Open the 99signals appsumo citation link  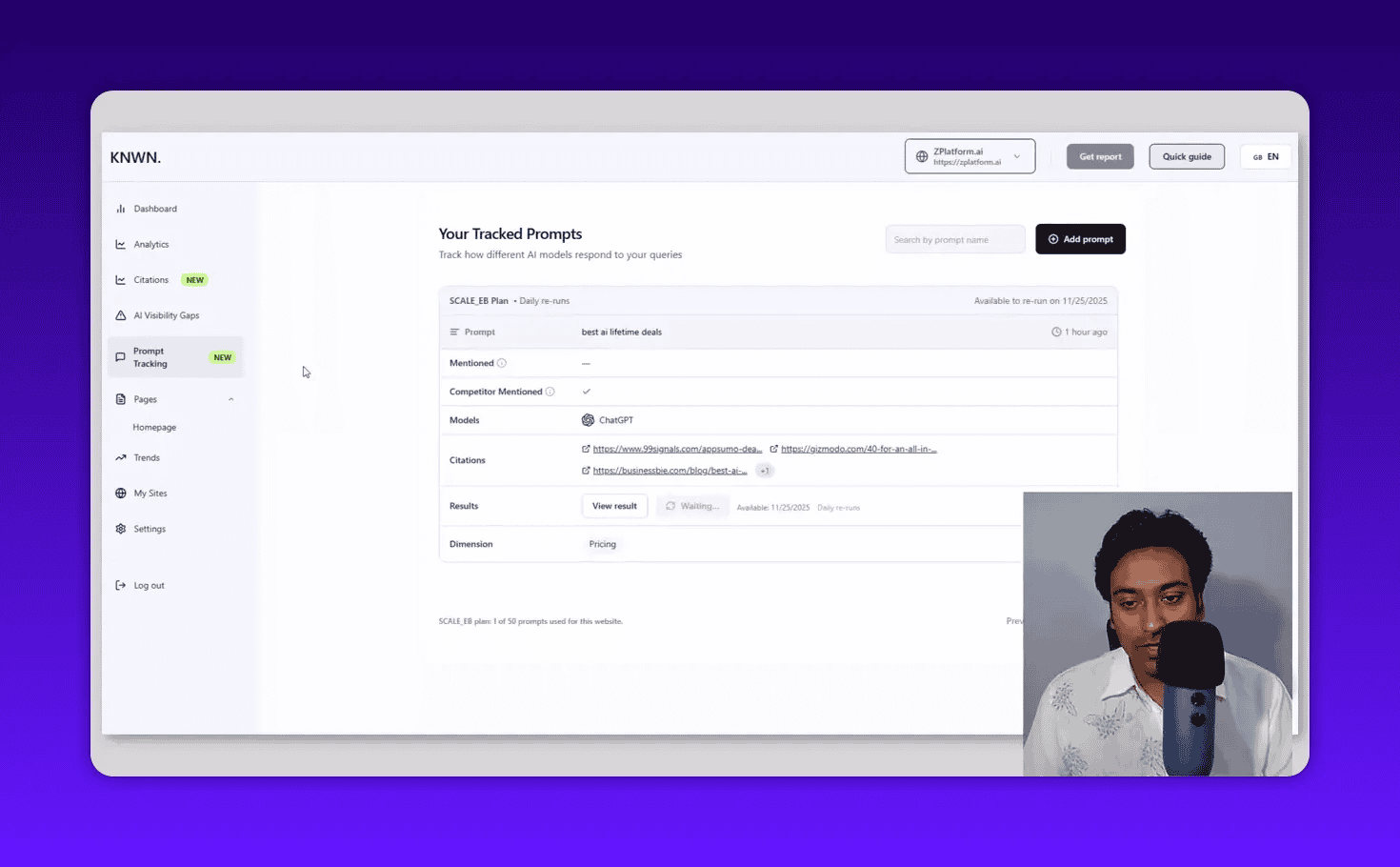click(676, 449)
